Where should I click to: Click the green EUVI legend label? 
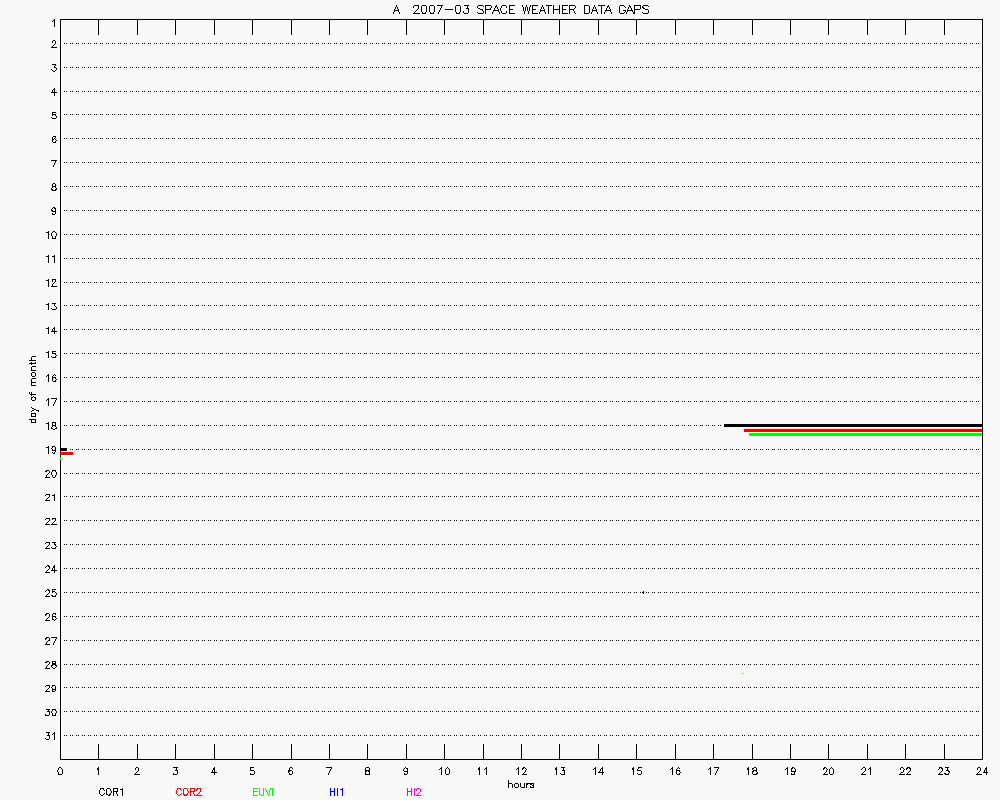pyautogui.click(x=263, y=792)
